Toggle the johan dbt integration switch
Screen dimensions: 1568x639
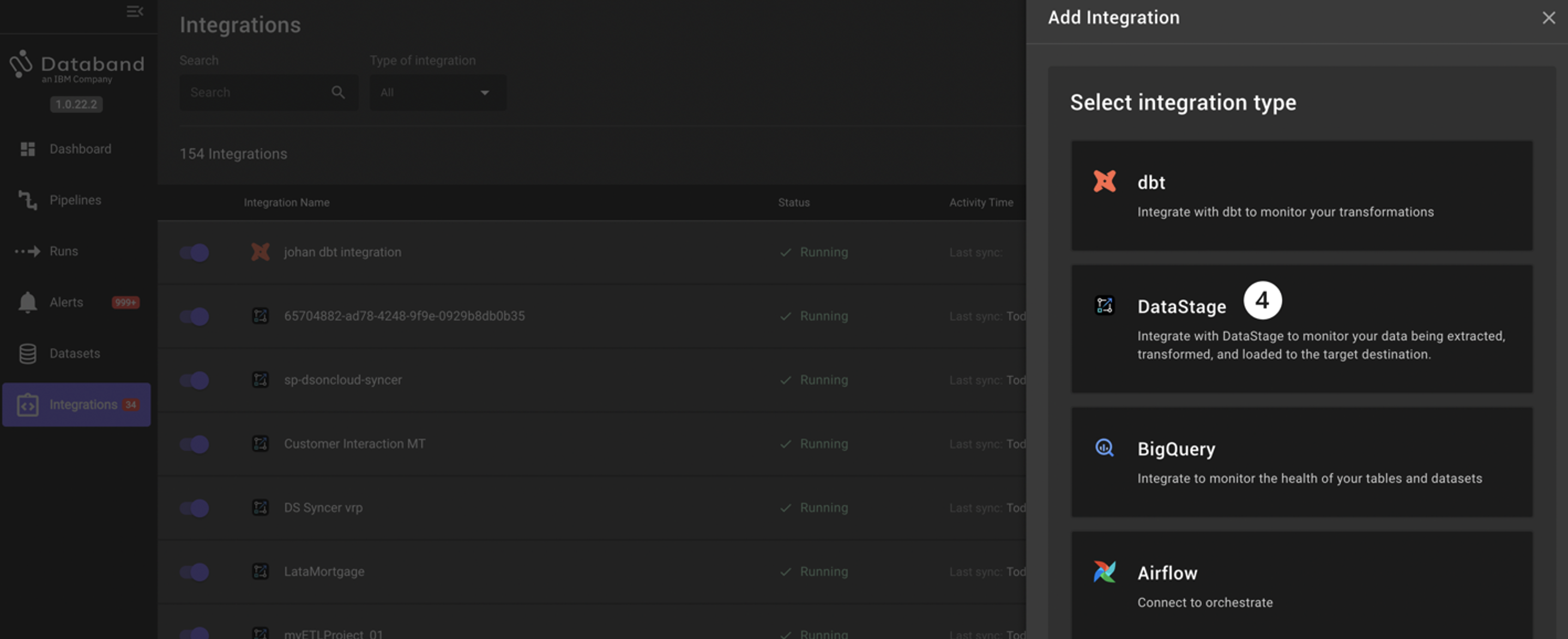click(x=194, y=252)
